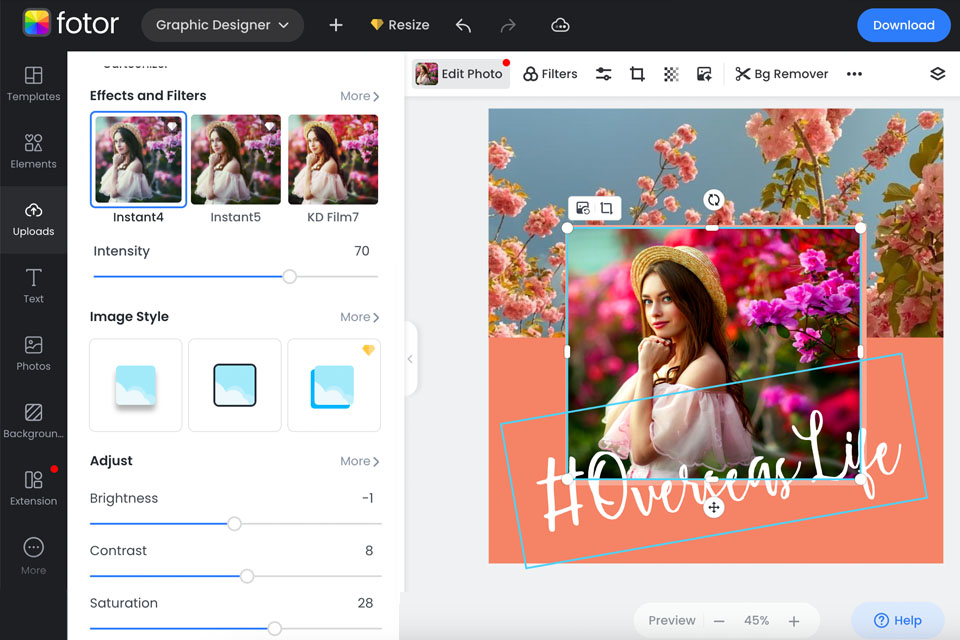Open the Background sidebar panel
This screenshot has height=640, width=960.
point(33,421)
